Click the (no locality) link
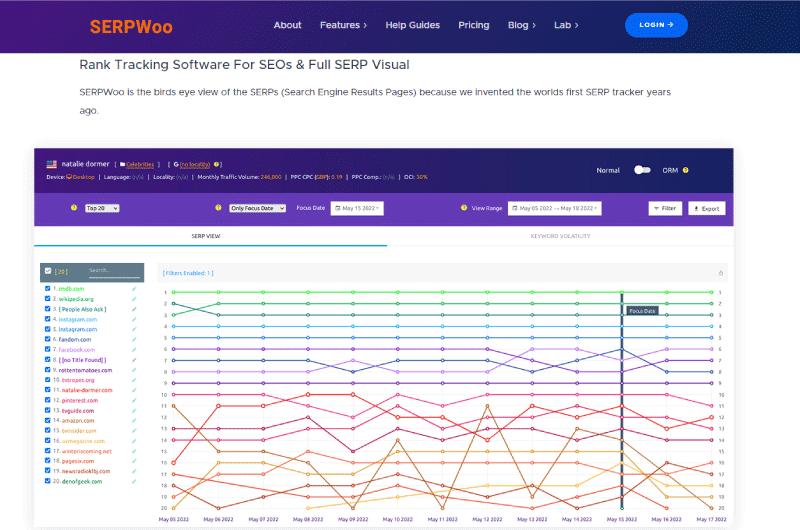800x530 pixels. (x=195, y=164)
